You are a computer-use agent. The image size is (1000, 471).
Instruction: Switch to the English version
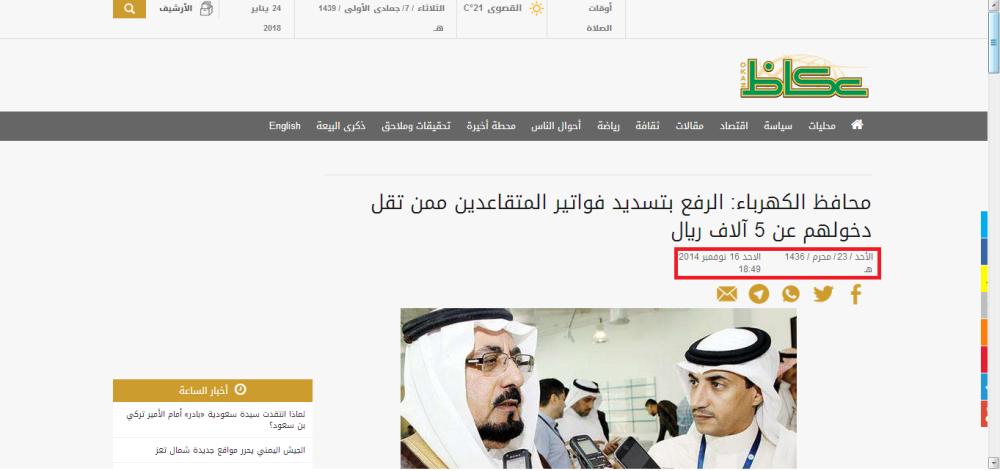click(x=284, y=126)
